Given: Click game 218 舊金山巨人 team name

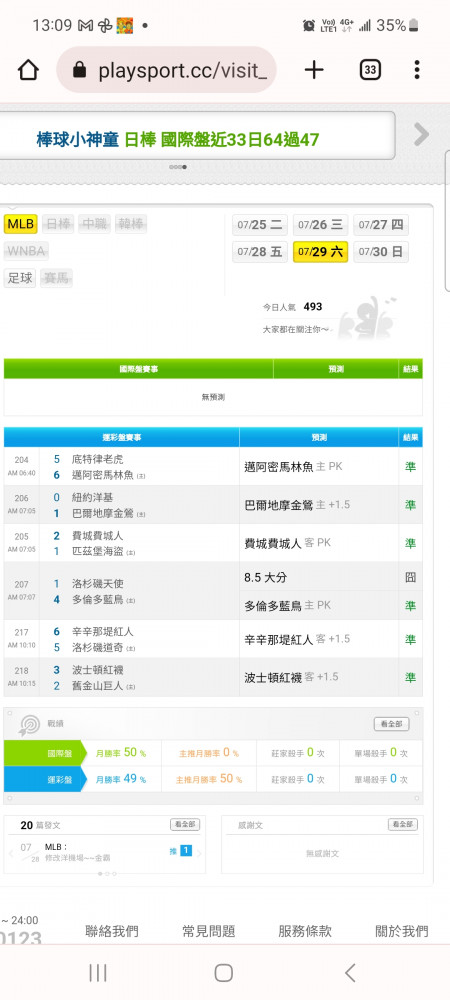Looking at the screenshot, I should click(98, 686).
